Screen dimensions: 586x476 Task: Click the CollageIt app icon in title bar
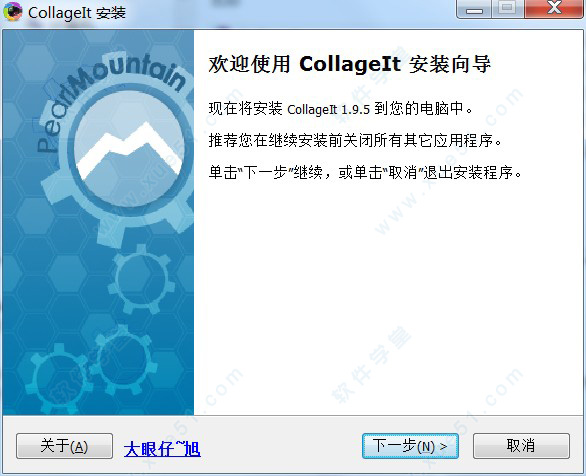(x=12, y=12)
